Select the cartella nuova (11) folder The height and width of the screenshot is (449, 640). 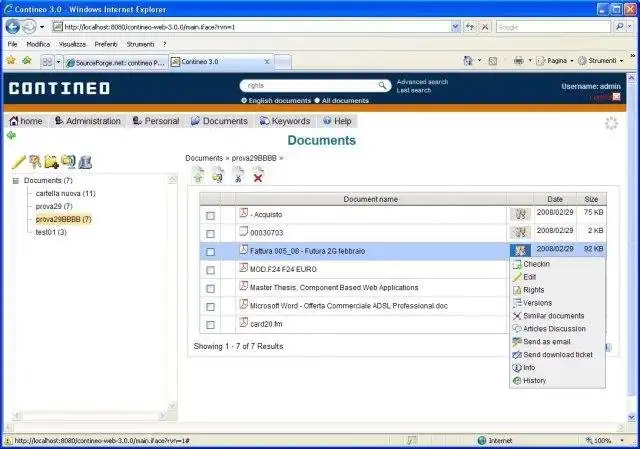(65, 193)
